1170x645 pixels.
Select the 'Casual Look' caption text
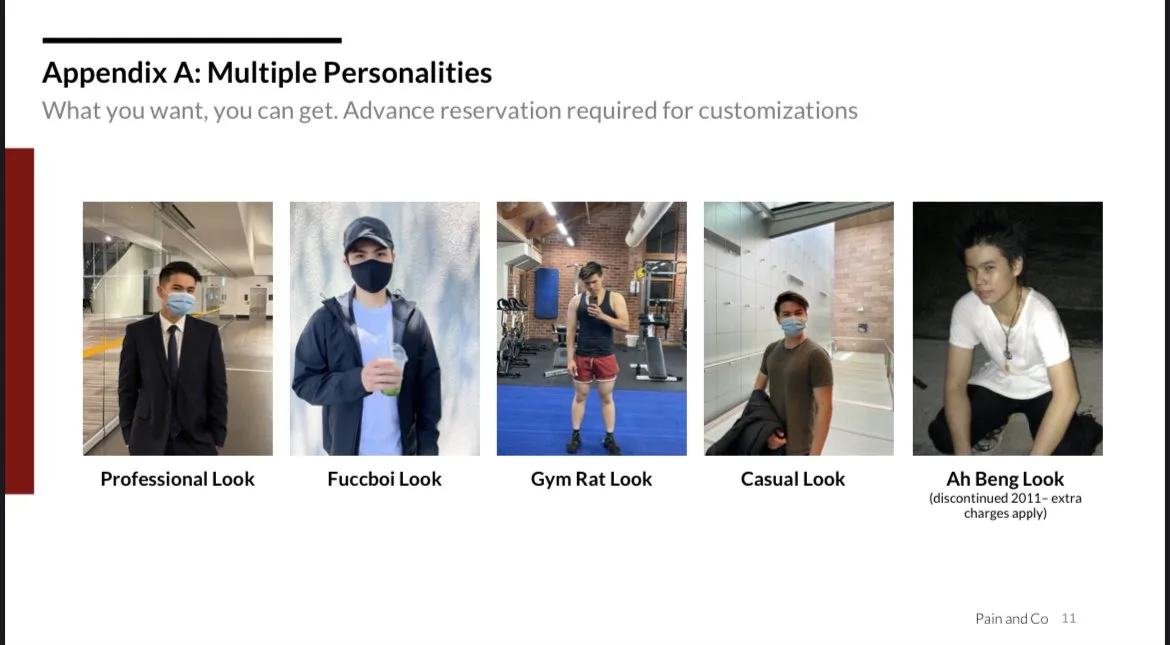point(792,479)
